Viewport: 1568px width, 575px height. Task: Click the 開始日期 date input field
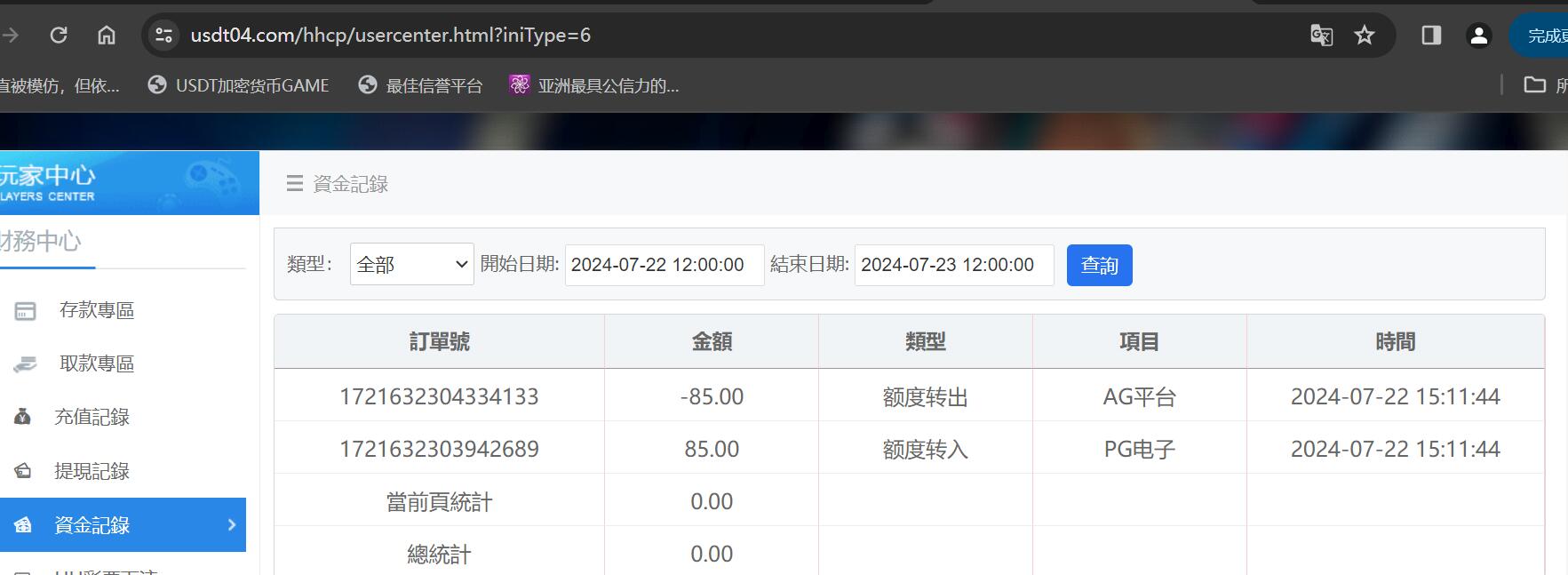click(665, 265)
